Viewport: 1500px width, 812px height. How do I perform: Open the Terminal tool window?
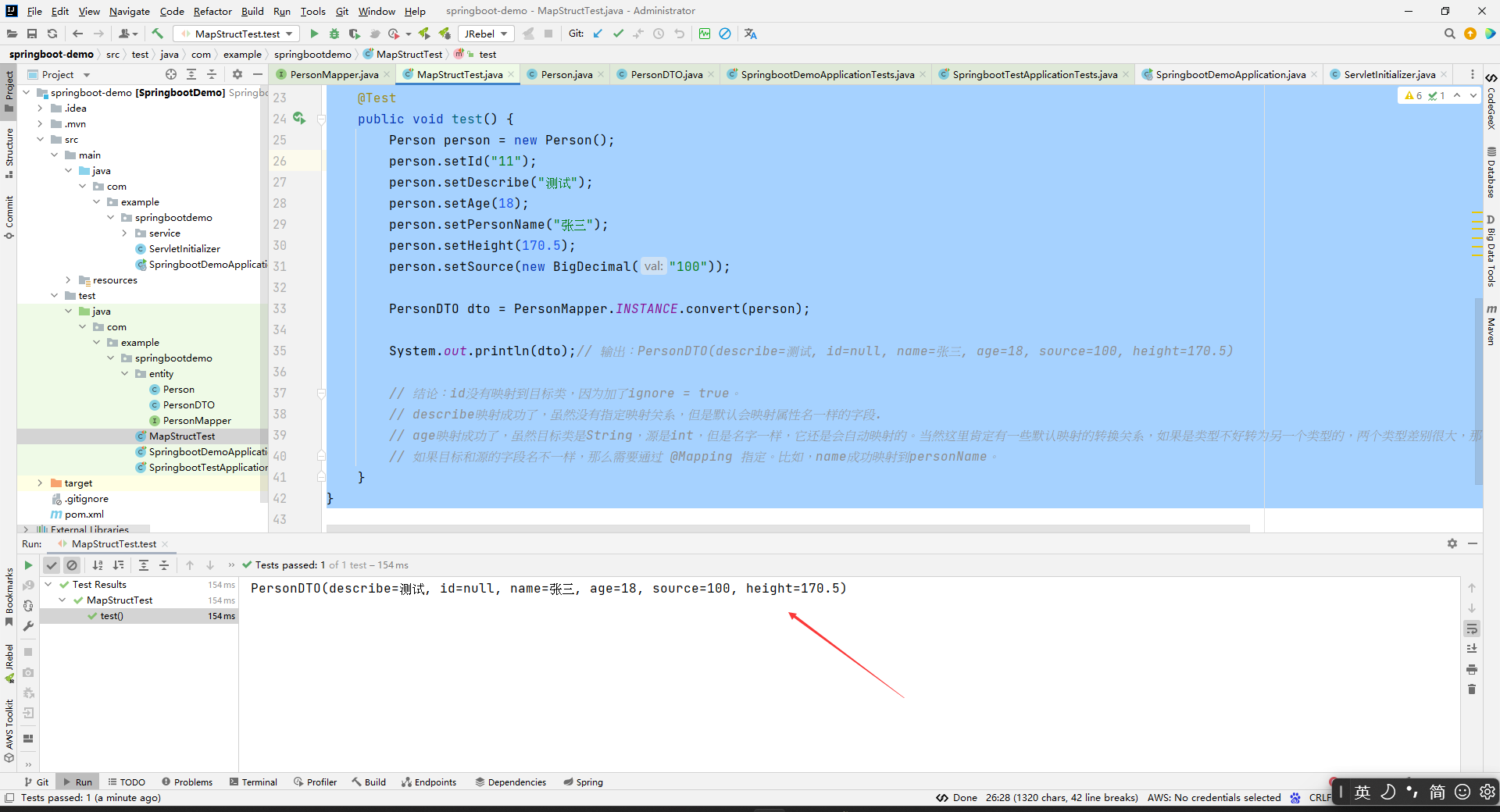(254, 782)
